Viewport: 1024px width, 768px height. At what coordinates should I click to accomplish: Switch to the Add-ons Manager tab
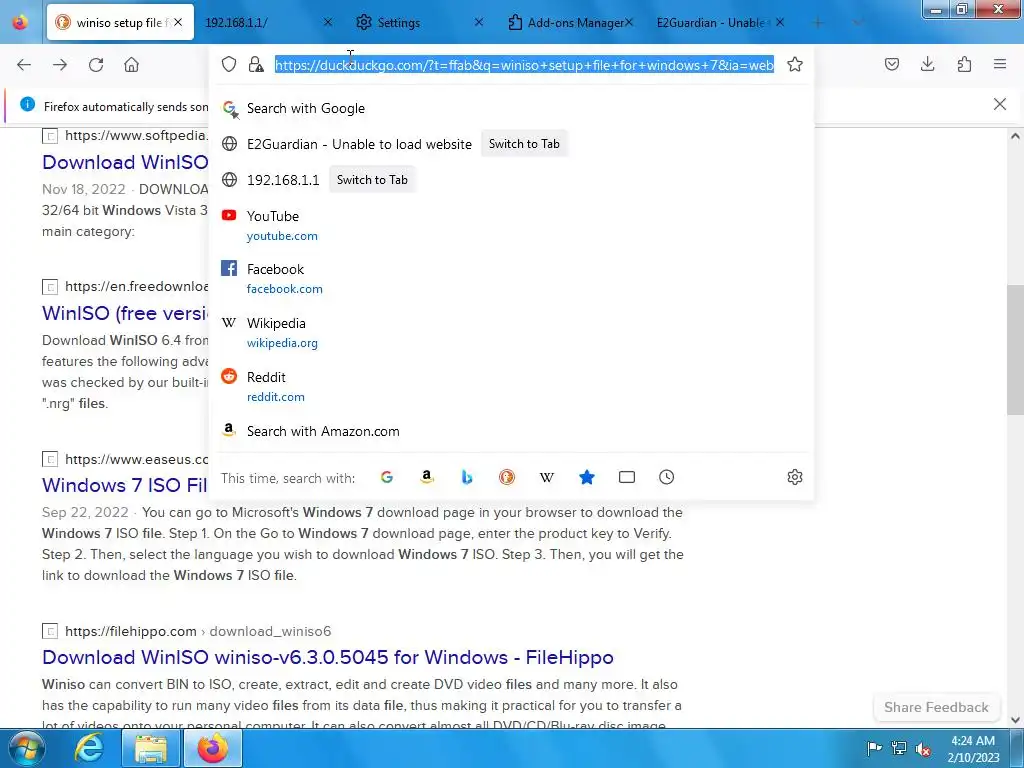[x=570, y=22]
